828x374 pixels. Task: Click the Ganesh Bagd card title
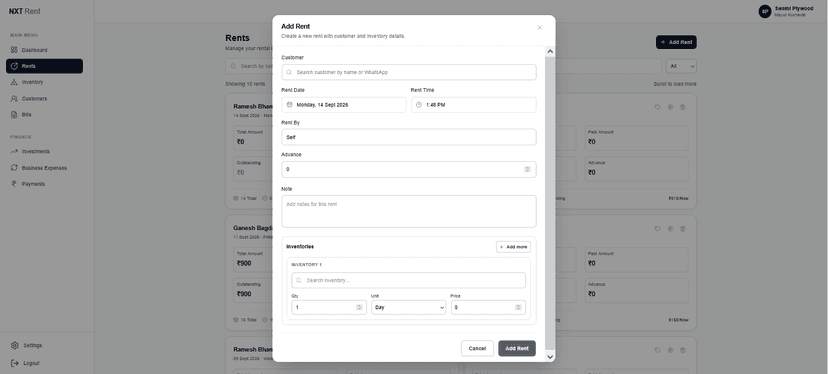[x=252, y=228]
